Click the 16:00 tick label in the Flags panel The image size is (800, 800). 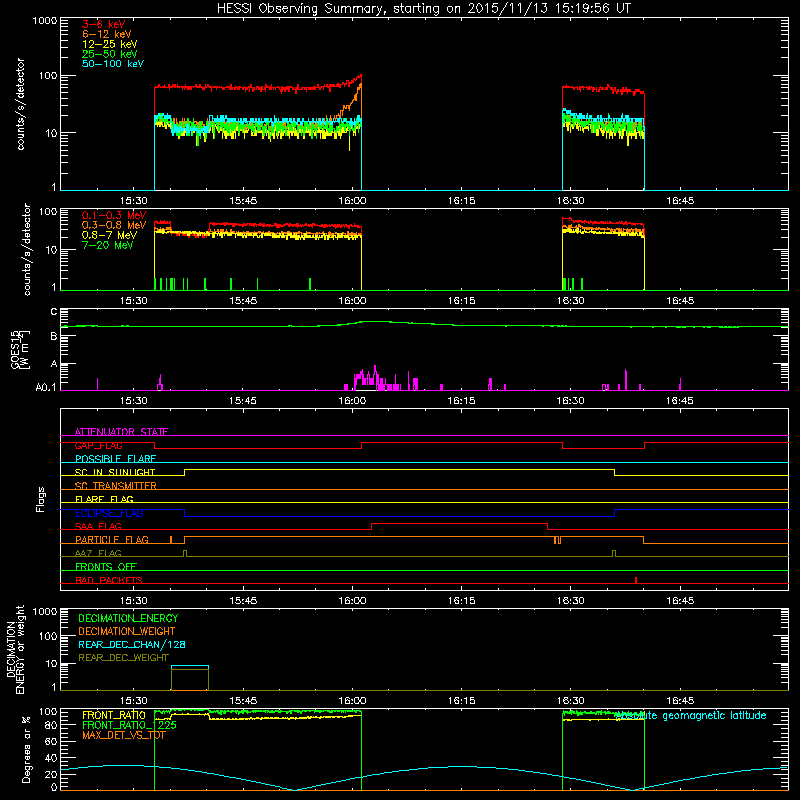pos(352,601)
